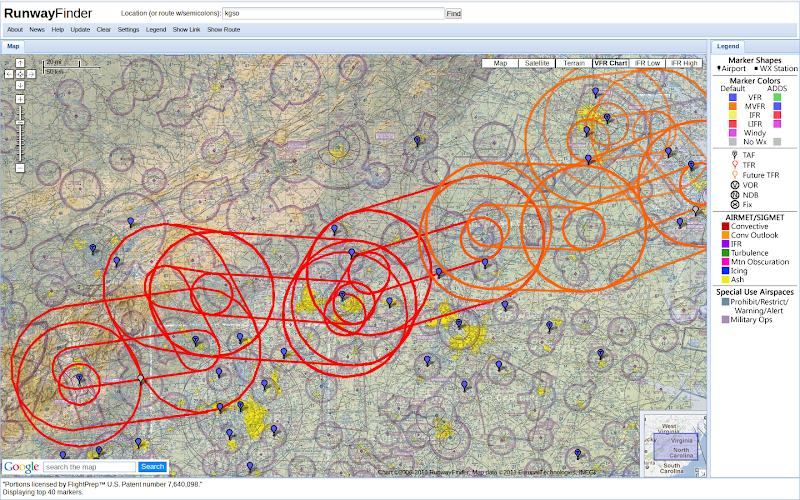800x500 pixels.
Task: Switch map type to IFR High
Action: tap(684, 63)
